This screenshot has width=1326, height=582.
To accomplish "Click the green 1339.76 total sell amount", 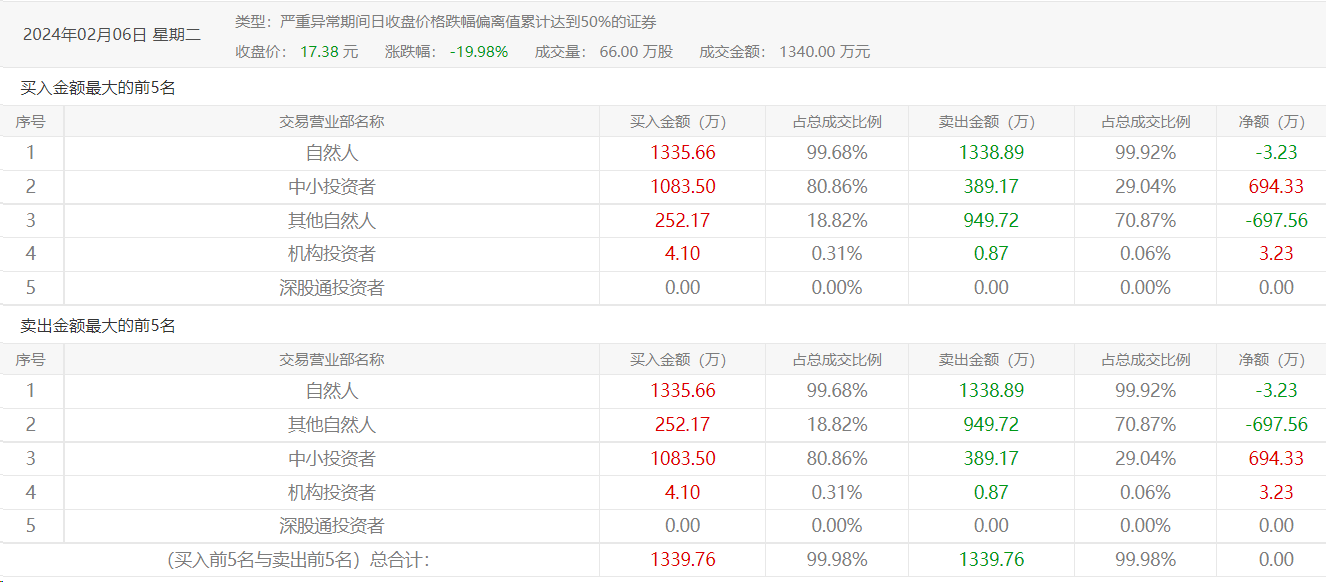I will (991, 560).
